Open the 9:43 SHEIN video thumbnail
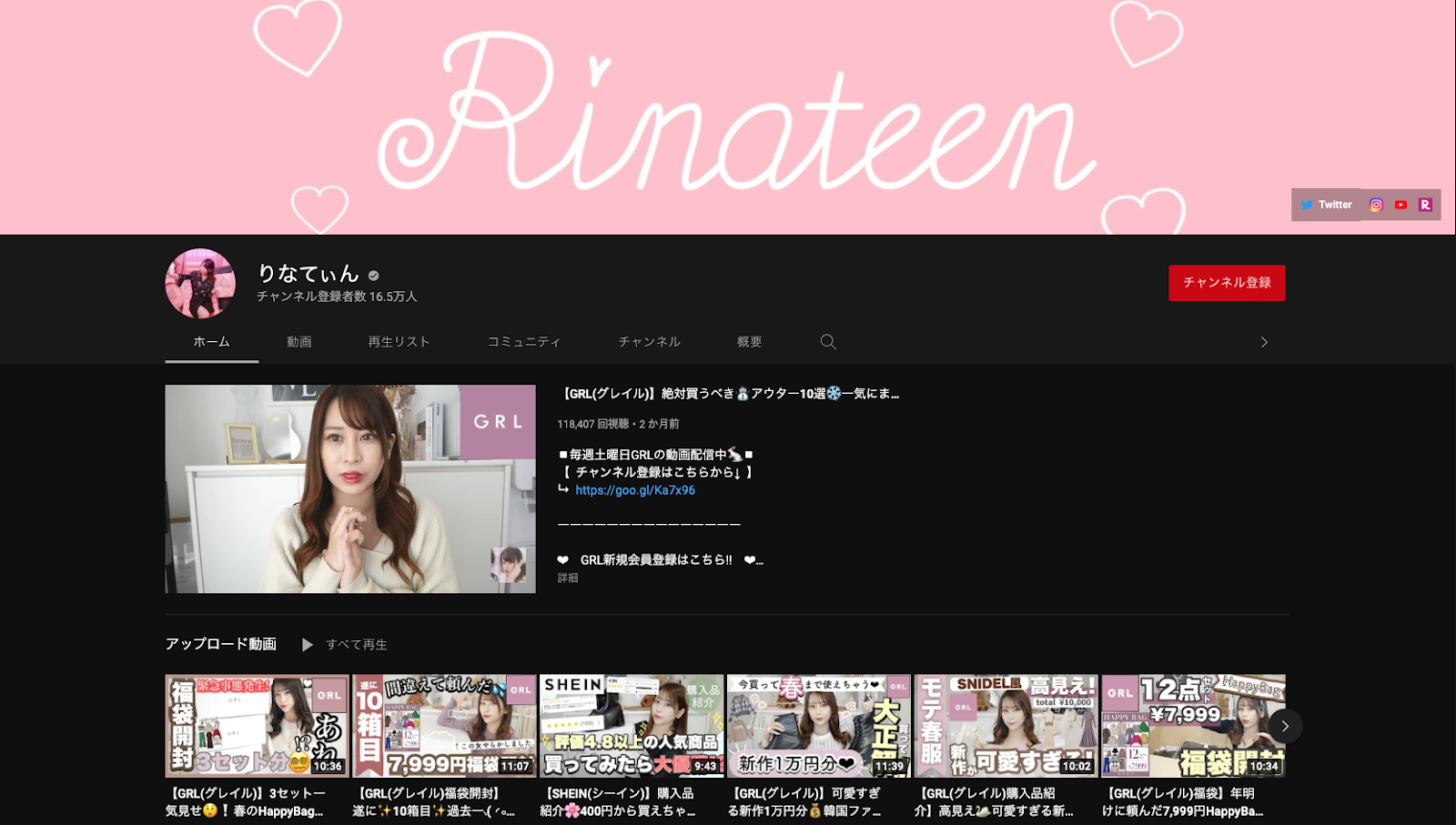1456x825 pixels. coord(632,726)
